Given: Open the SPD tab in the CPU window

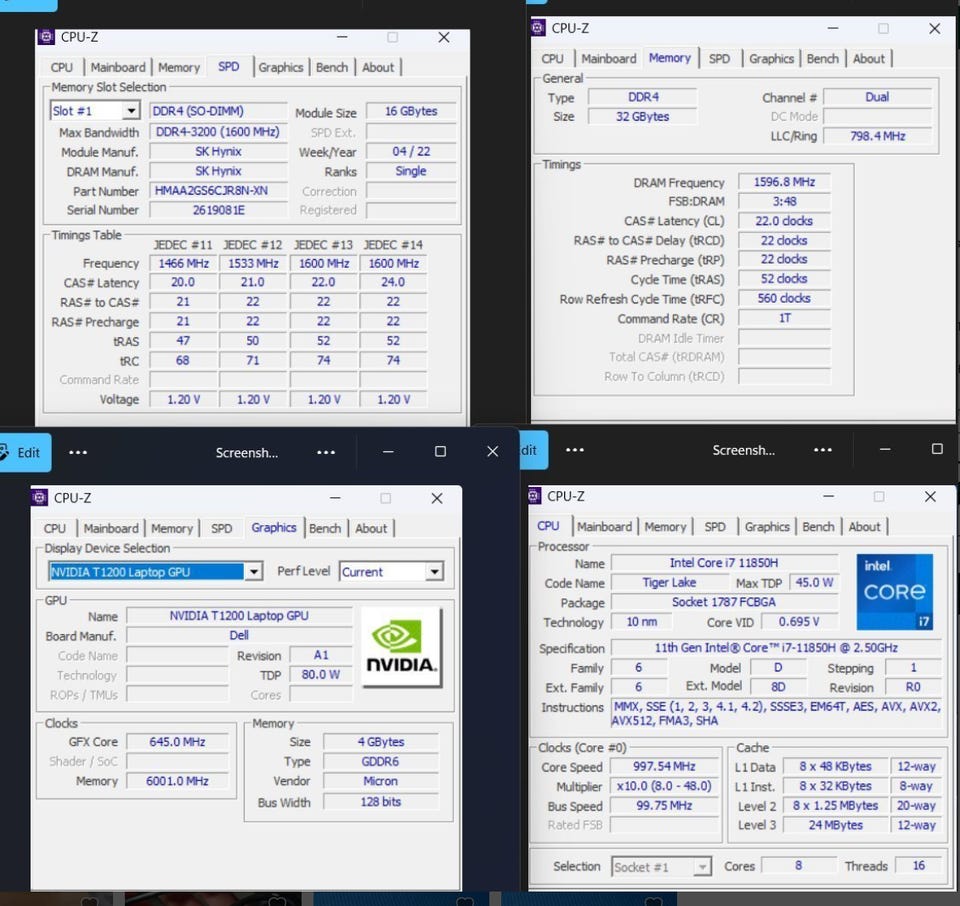Looking at the screenshot, I should (x=714, y=526).
